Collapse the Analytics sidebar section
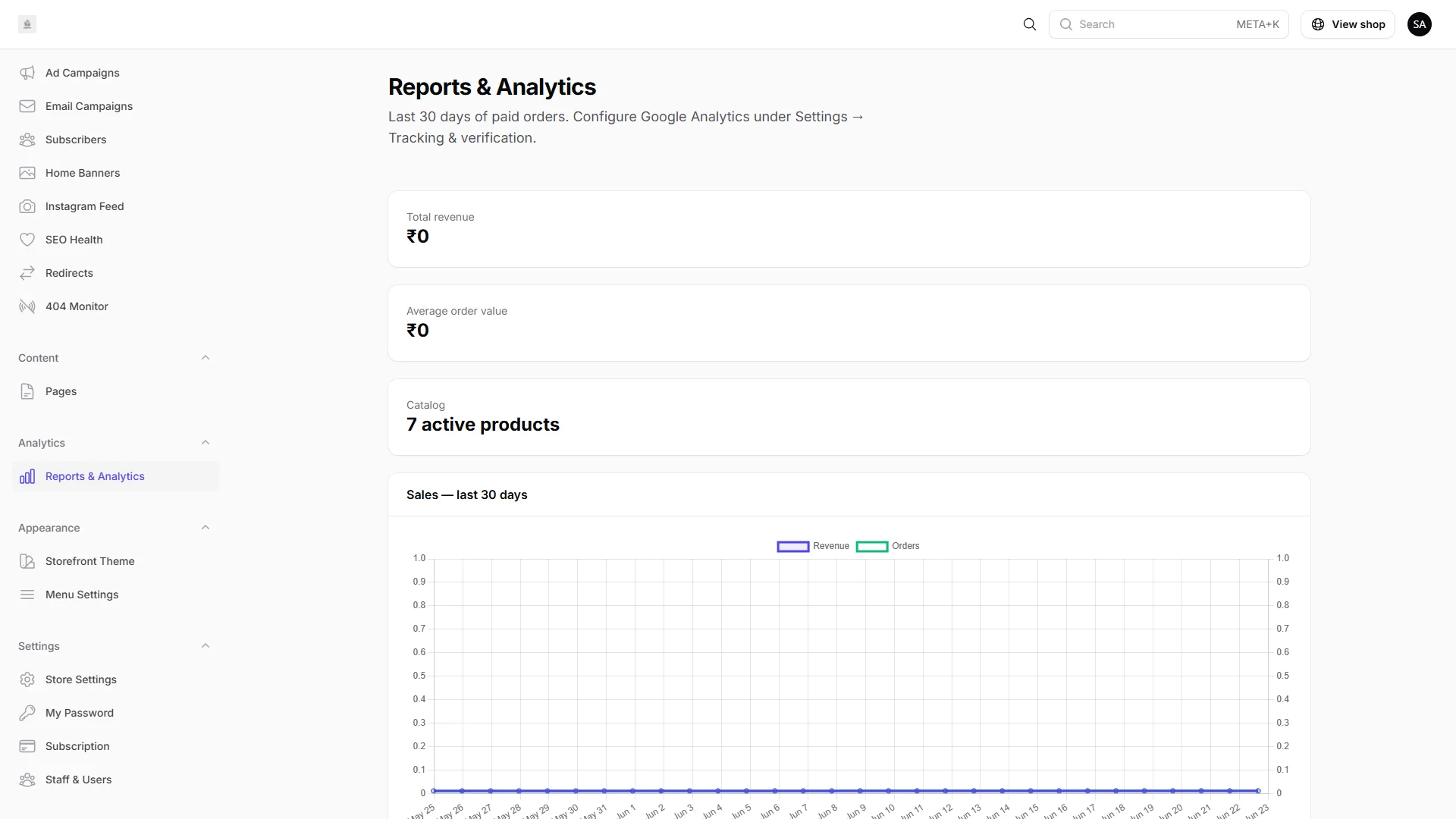 206,443
